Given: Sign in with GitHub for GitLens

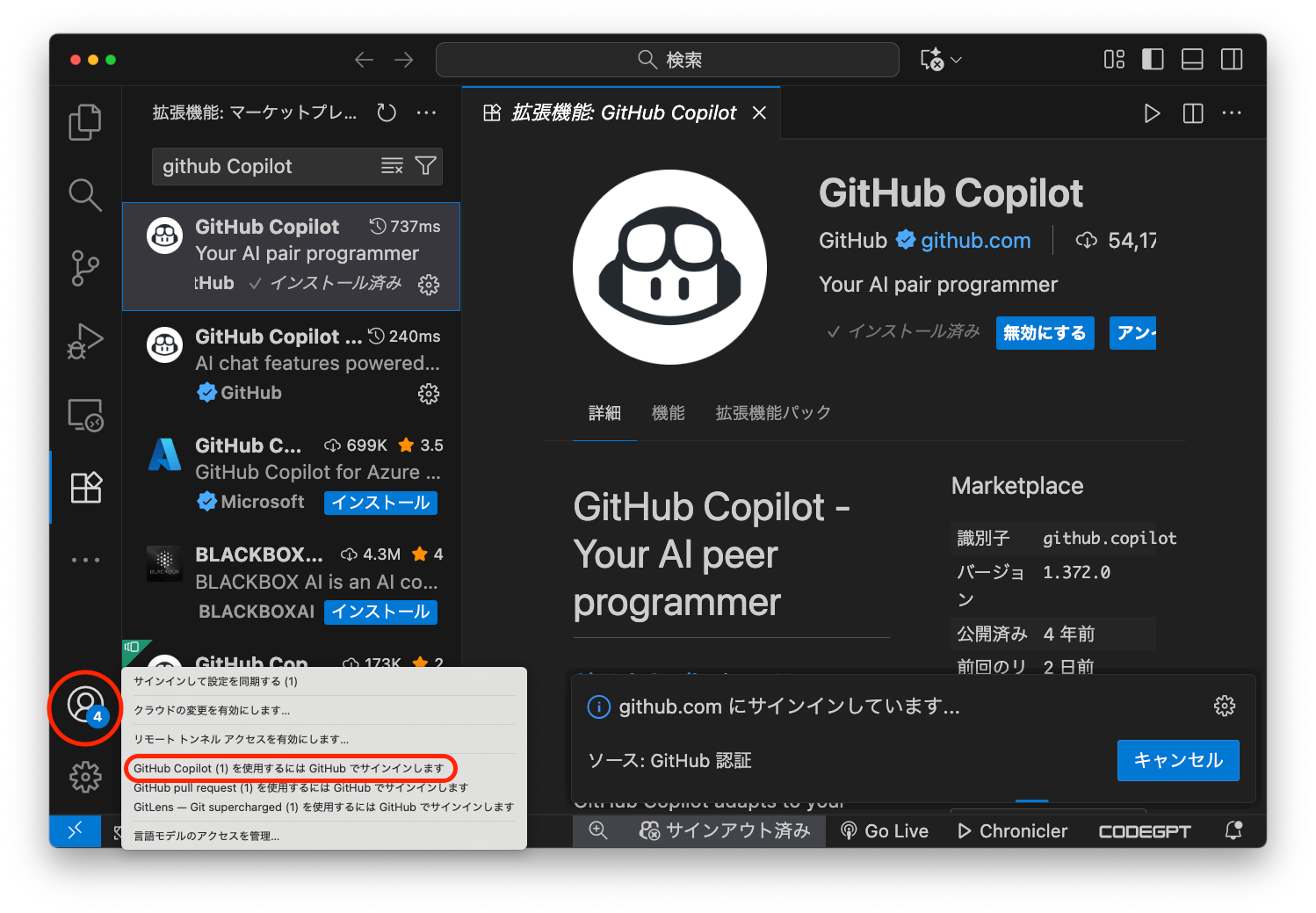Looking at the screenshot, I should (324, 807).
